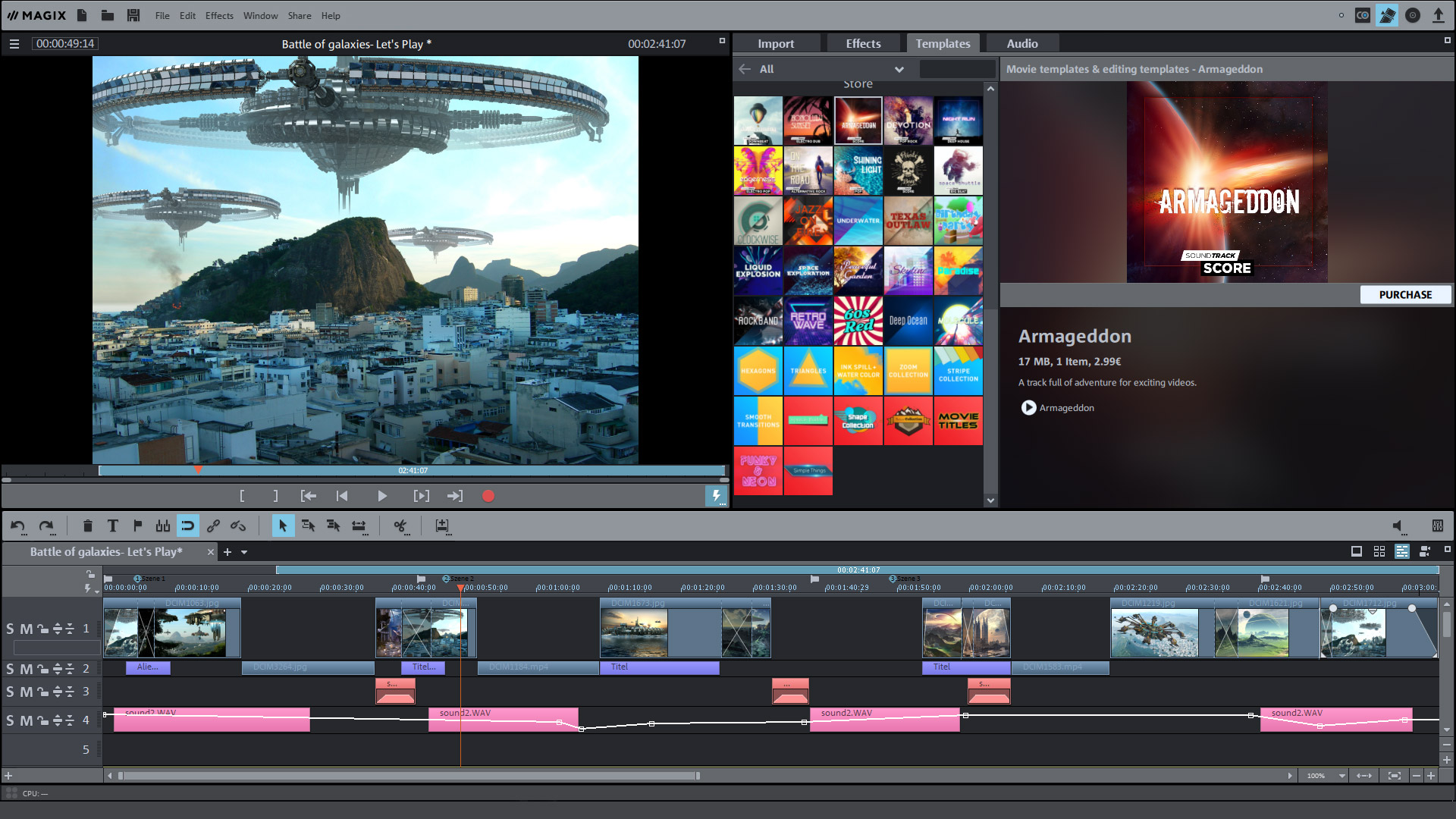Viewport: 1456px width, 819px height.
Task: Open the All templates category dropdown
Action: pos(899,69)
